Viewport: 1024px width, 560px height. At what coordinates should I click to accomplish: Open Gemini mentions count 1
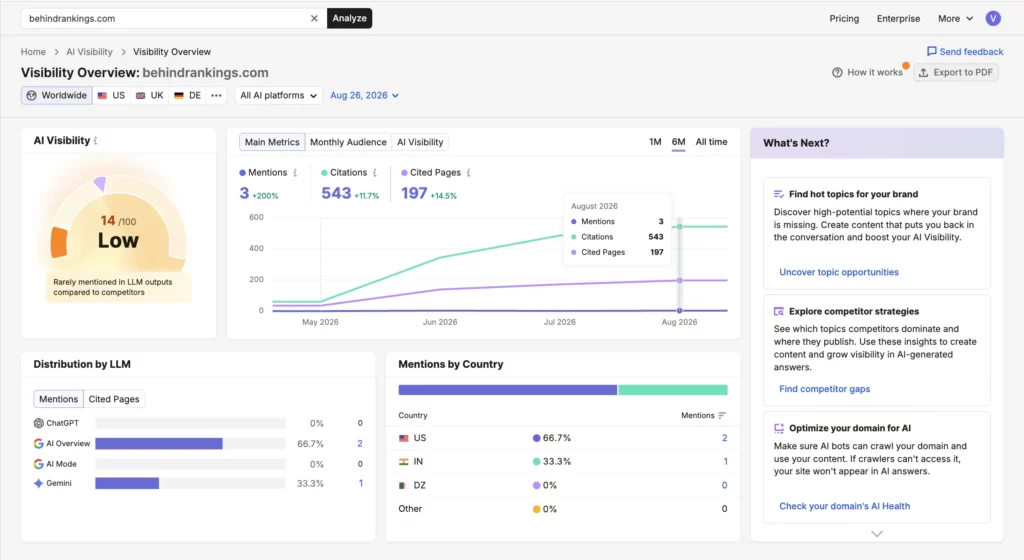click(x=360, y=484)
